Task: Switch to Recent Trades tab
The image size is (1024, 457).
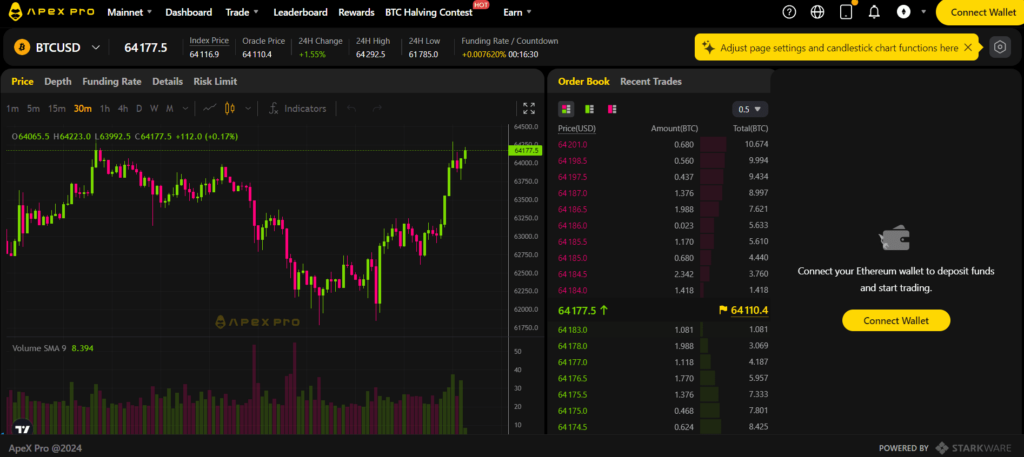Action: coord(650,82)
